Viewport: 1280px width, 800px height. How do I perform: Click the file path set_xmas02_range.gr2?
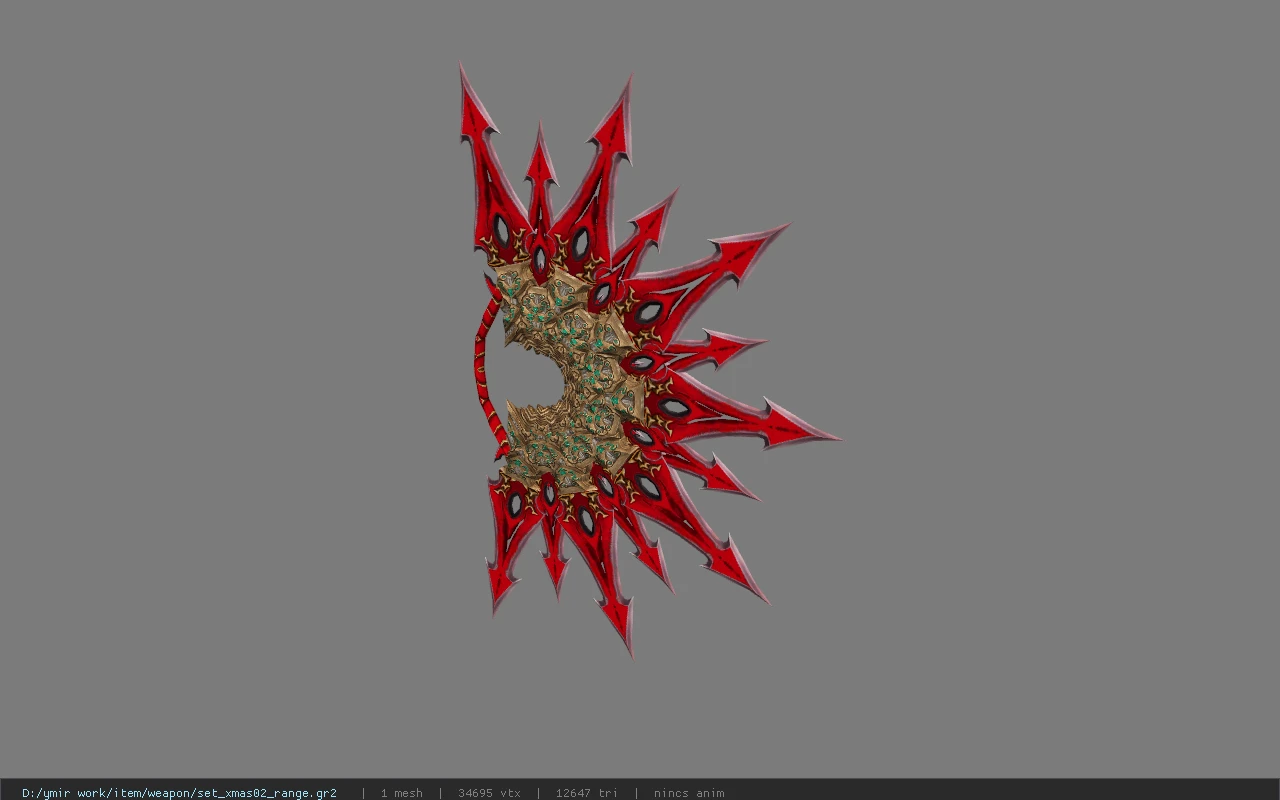tap(179, 793)
